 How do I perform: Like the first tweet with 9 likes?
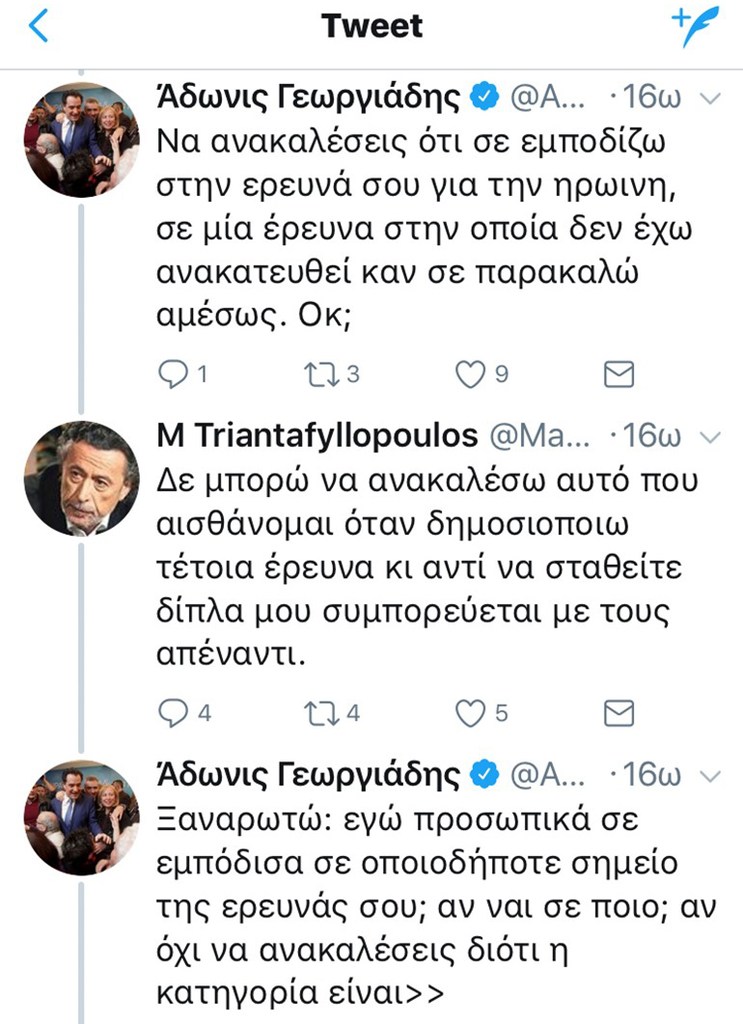pyautogui.click(x=469, y=374)
